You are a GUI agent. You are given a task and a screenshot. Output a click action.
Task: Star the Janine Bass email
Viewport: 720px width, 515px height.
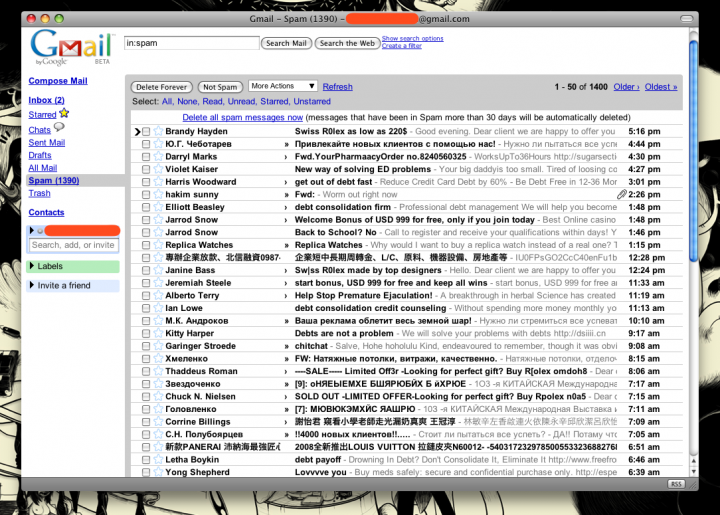158,270
